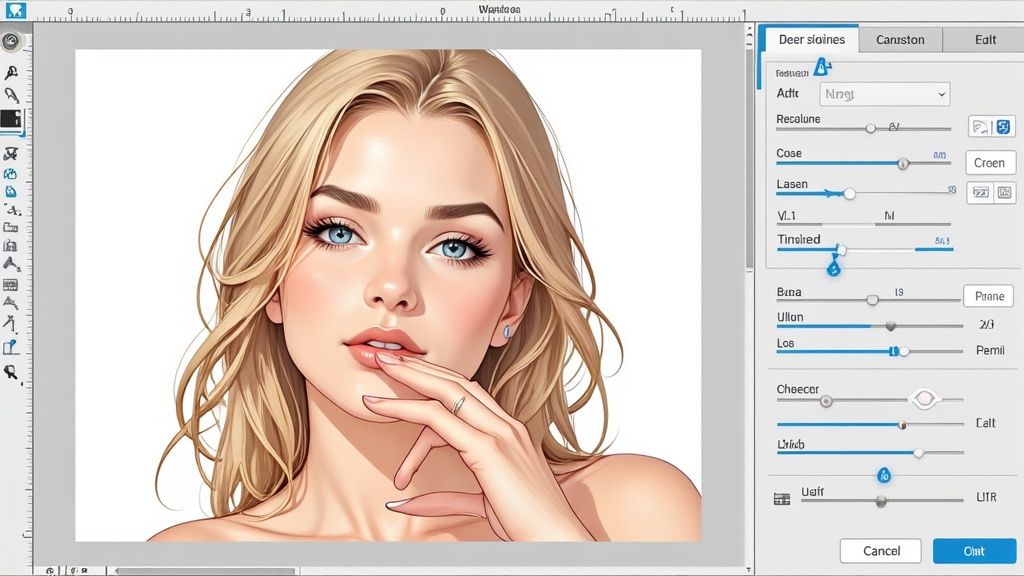Click the Cose slider handle
Image resolution: width=1024 pixels, height=576 pixels.
903,163
